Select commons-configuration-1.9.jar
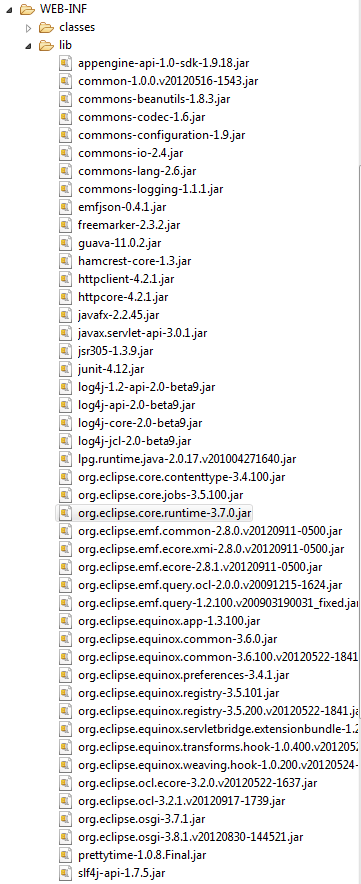 tap(162, 135)
